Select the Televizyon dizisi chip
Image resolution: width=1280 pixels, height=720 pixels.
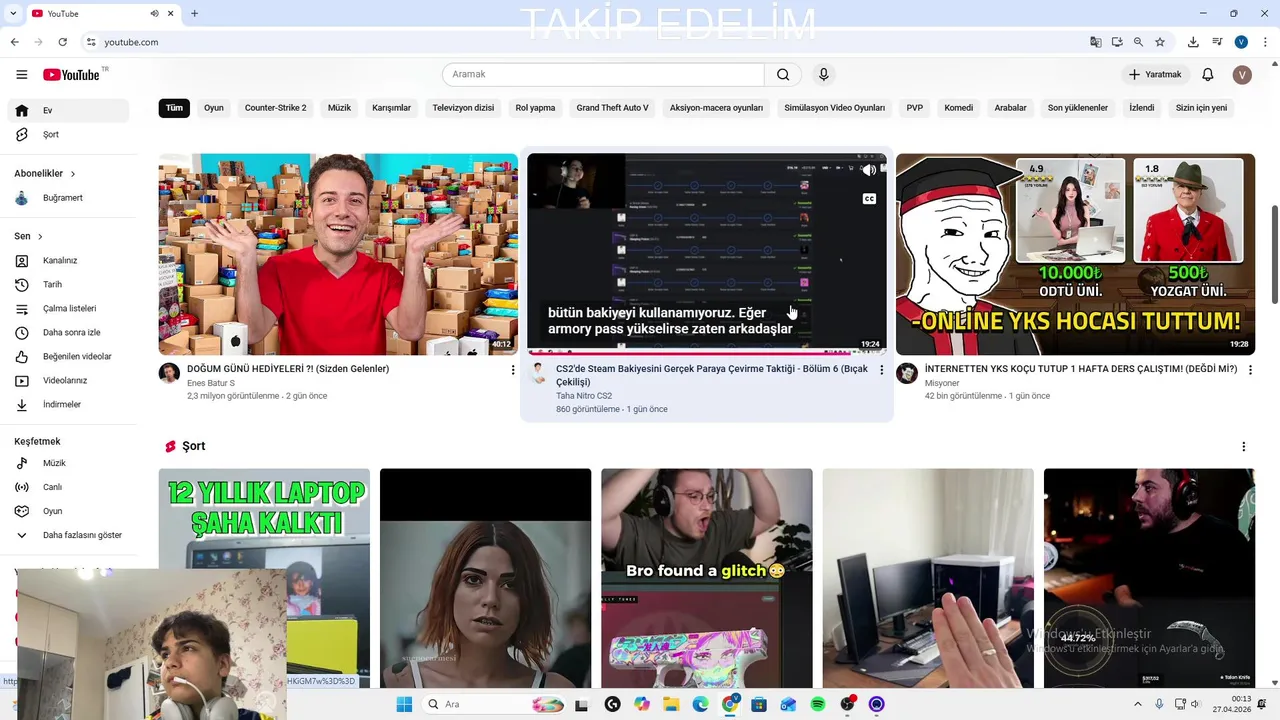(x=463, y=108)
